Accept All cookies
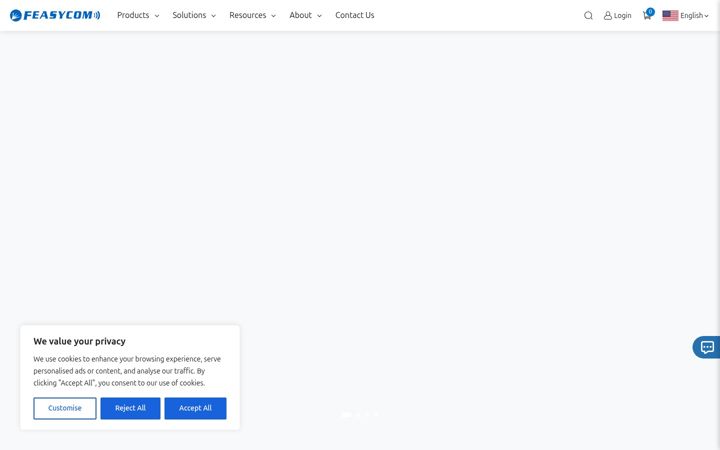720x450 pixels. tap(195, 408)
